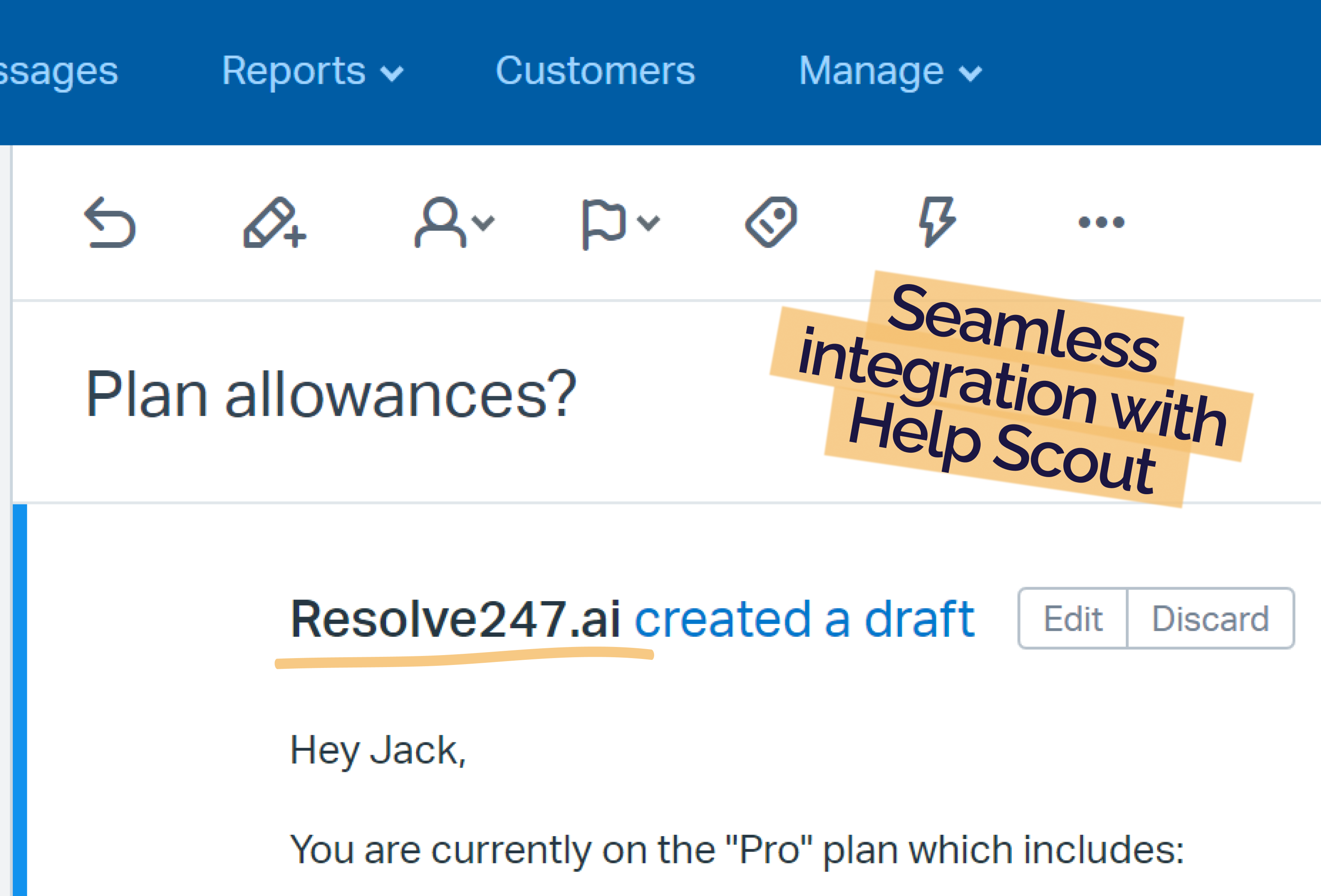The width and height of the screenshot is (1321, 896).
Task: Click the 'created a draft' link
Action: click(804, 619)
